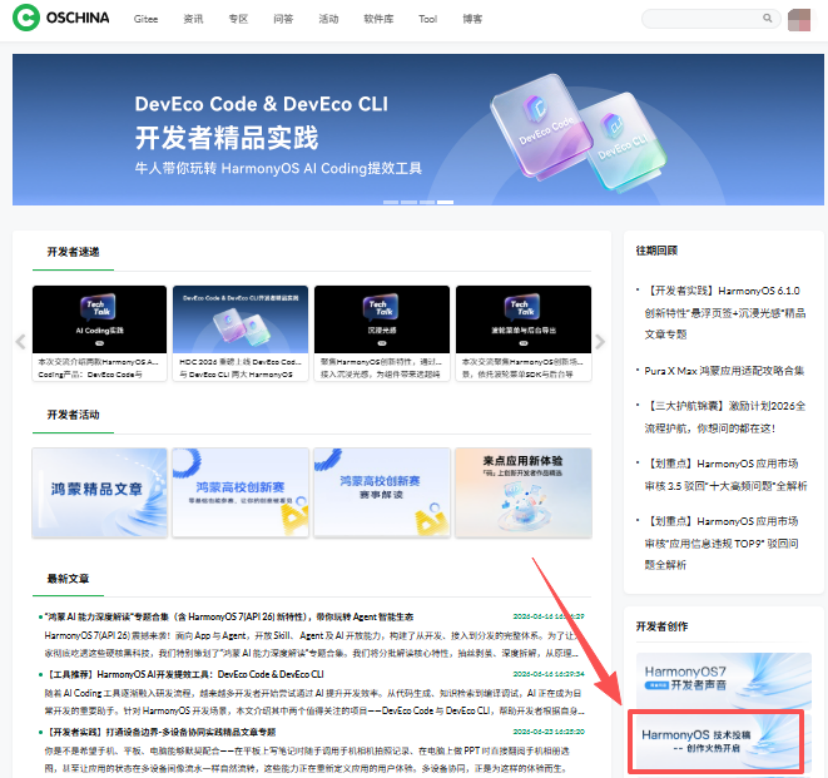Click the first article's timestamp
Viewport: 828px width, 778px height.
coord(549,616)
